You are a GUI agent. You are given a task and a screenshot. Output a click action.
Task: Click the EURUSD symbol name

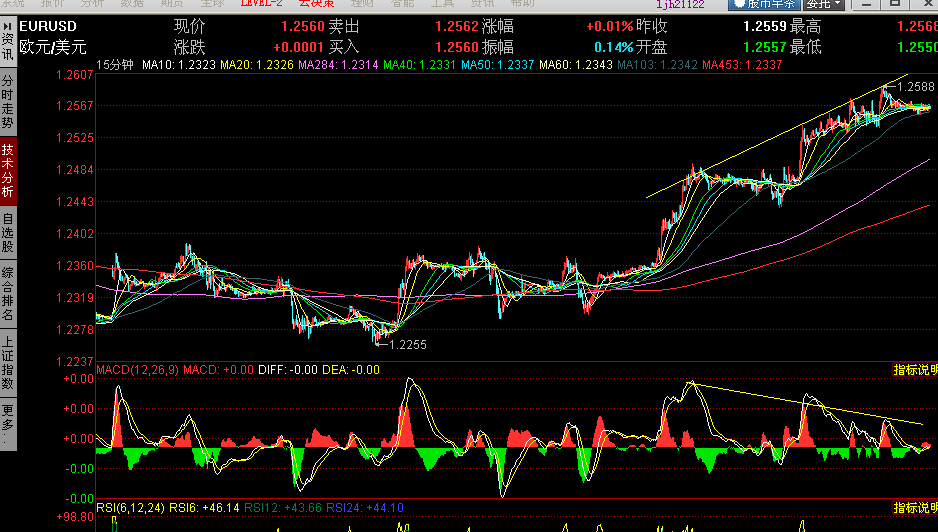click(48, 26)
